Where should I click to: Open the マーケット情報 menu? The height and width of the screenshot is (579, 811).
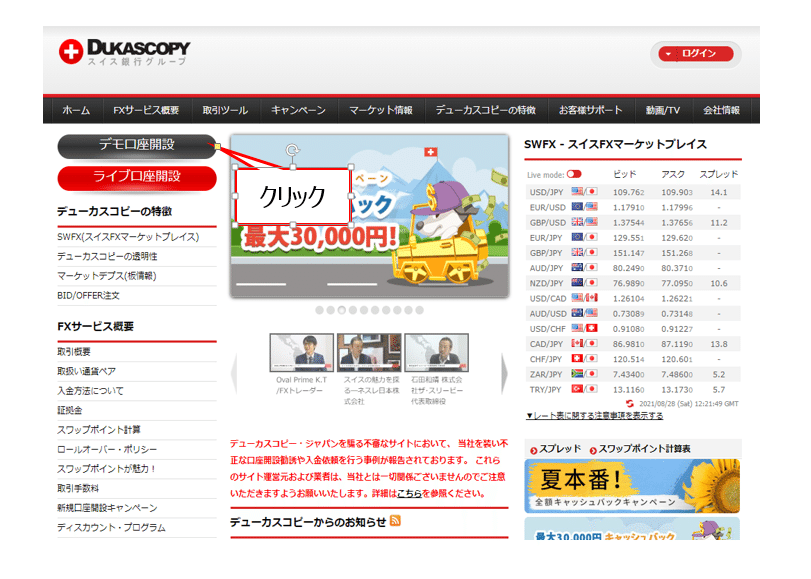pos(381,110)
